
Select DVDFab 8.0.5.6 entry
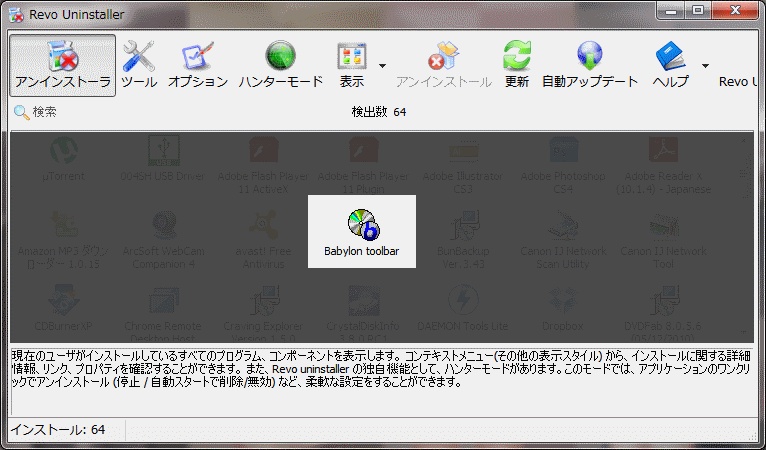[663, 314]
